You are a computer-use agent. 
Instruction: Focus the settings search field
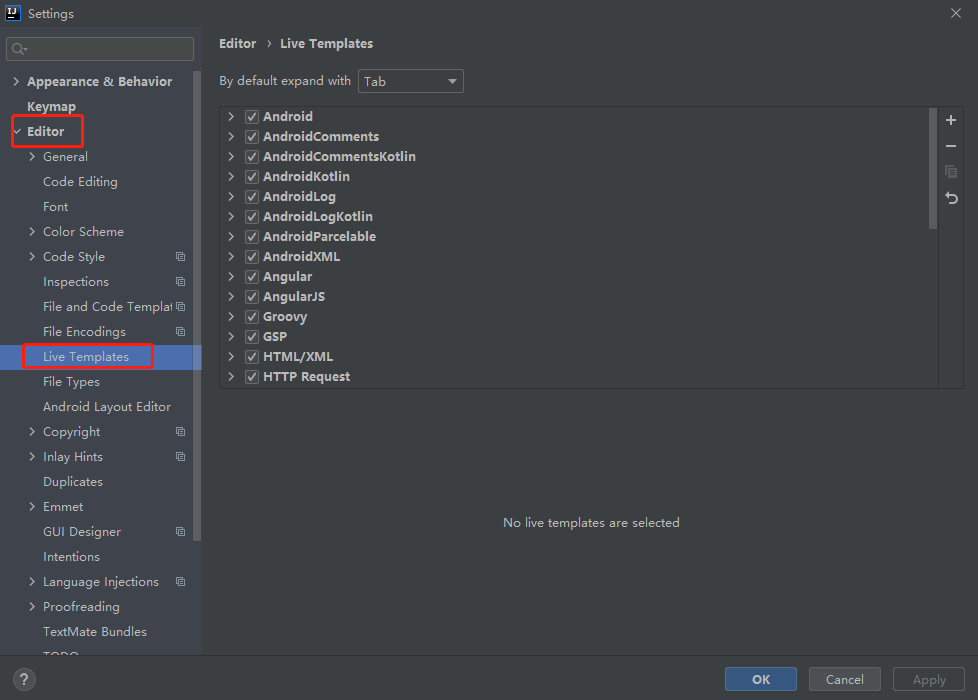100,49
